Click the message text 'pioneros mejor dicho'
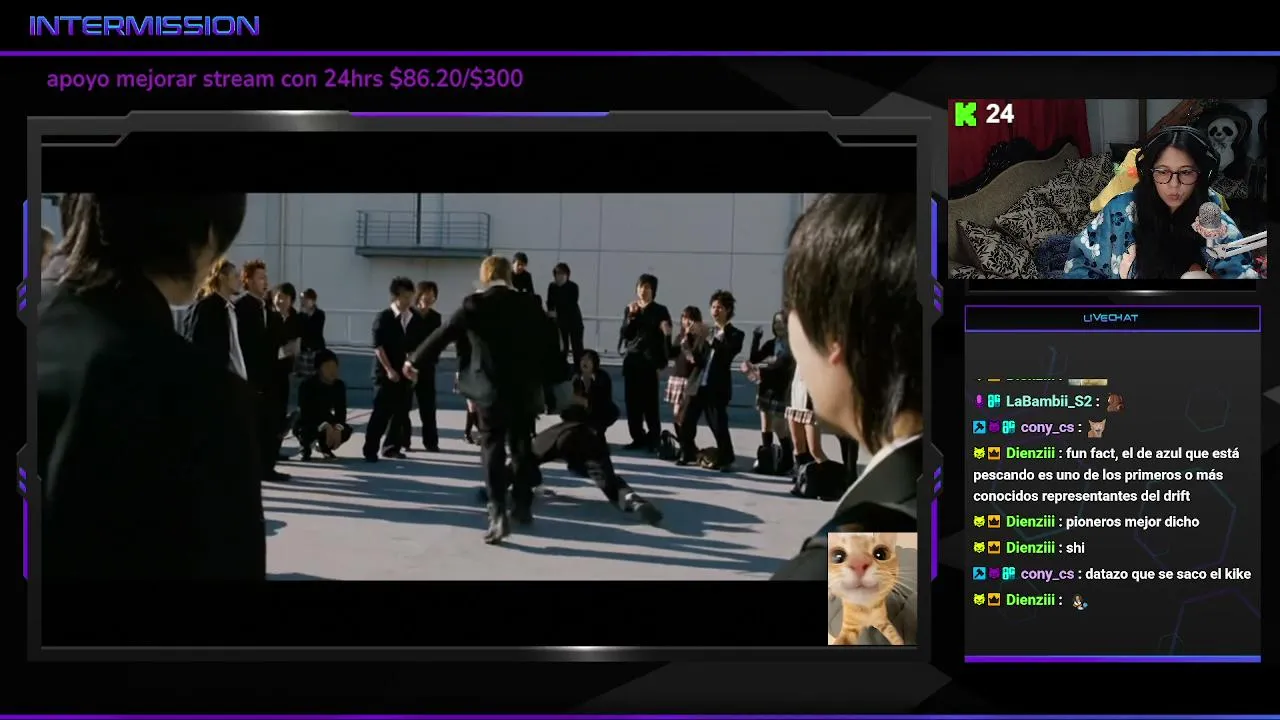This screenshot has height=720, width=1280. [1132, 521]
